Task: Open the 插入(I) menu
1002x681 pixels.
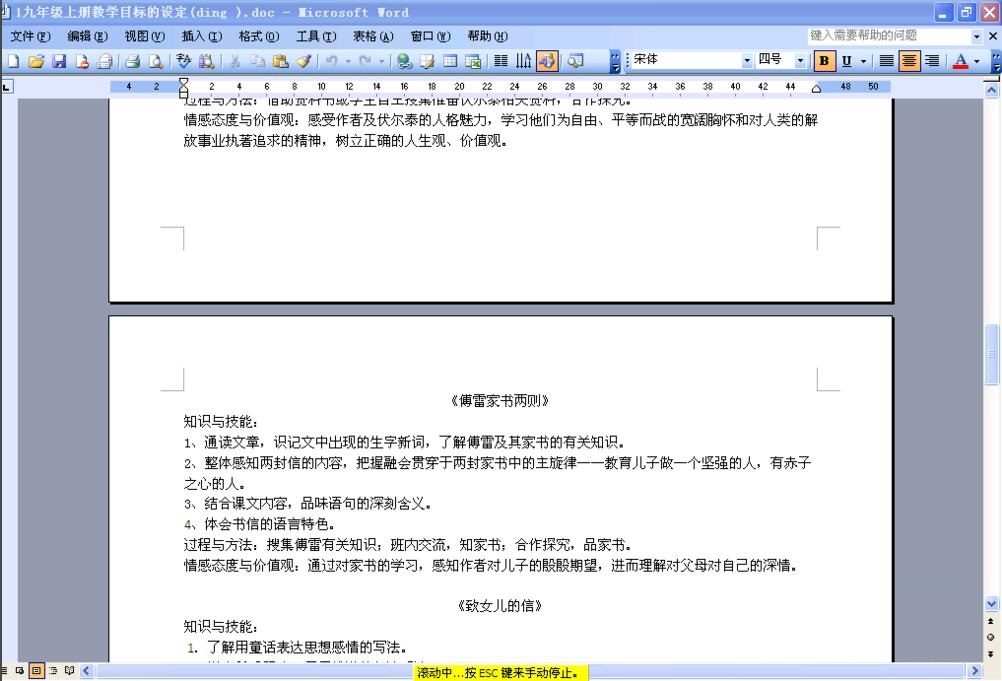Action: click(x=202, y=36)
